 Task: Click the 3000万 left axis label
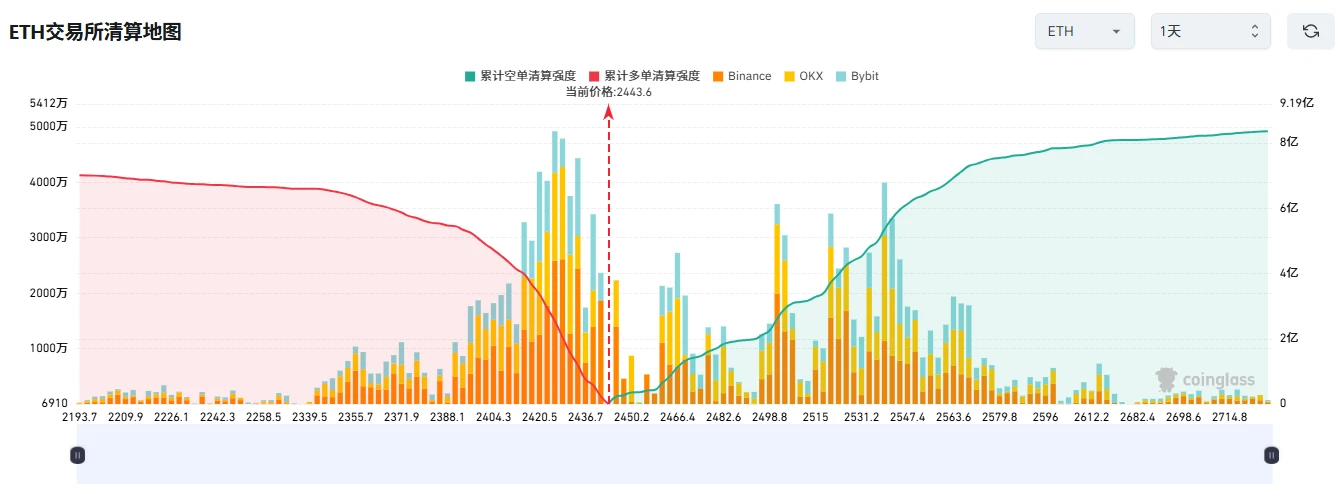click(49, 237)
